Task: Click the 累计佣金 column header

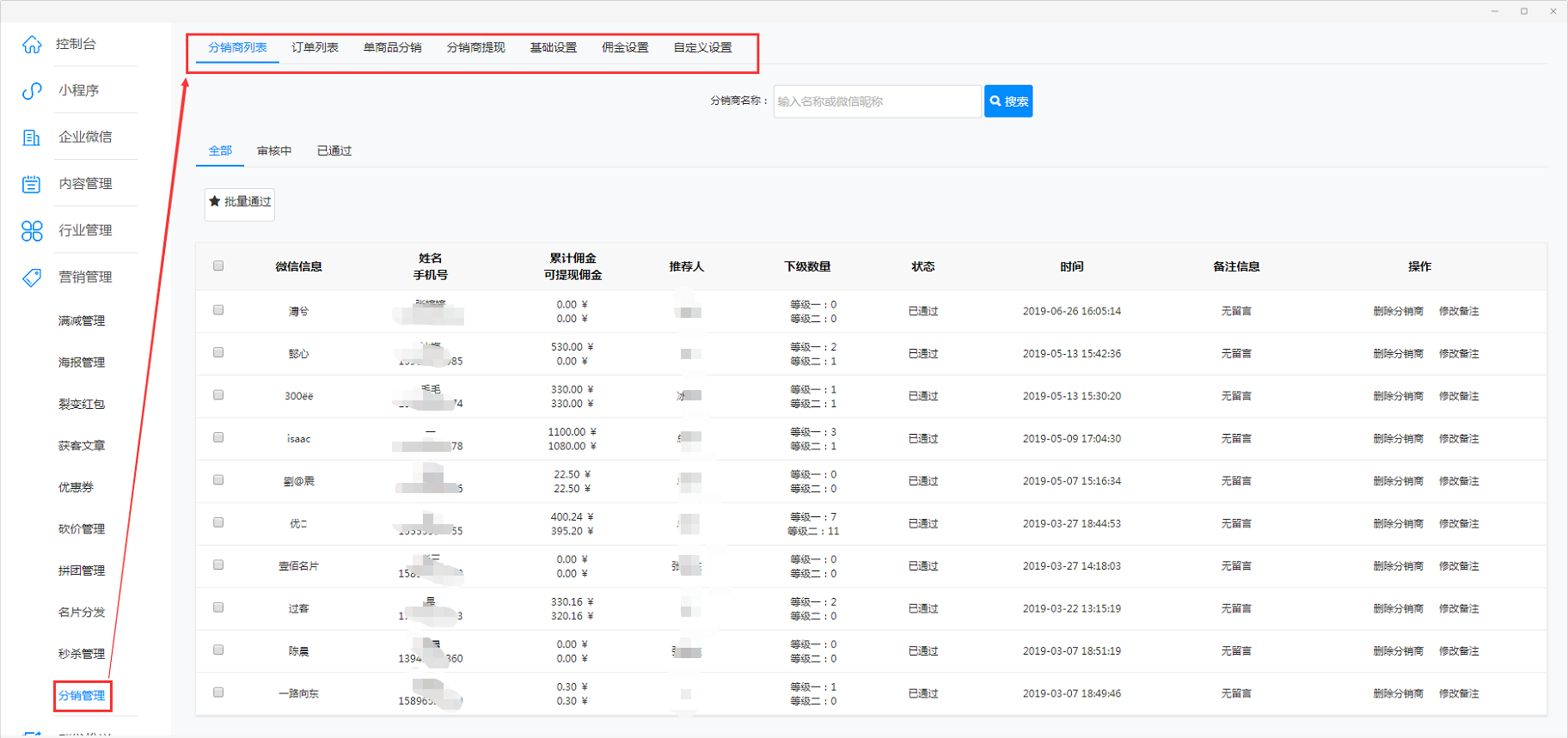Action: tap(573, 258)
